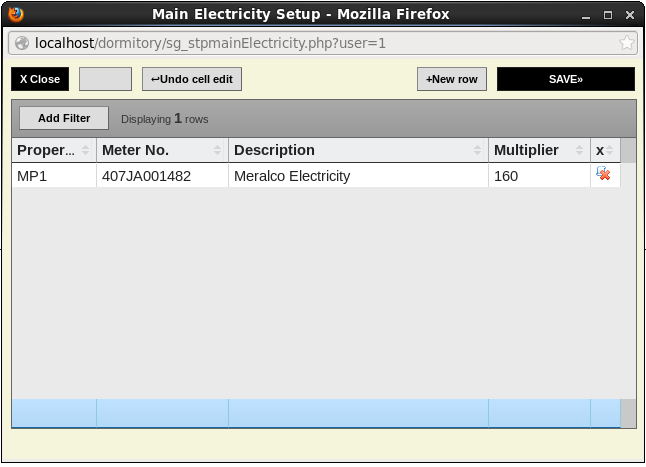Click the globe site identity icon

pyautogui.click(x=21, y=43)
